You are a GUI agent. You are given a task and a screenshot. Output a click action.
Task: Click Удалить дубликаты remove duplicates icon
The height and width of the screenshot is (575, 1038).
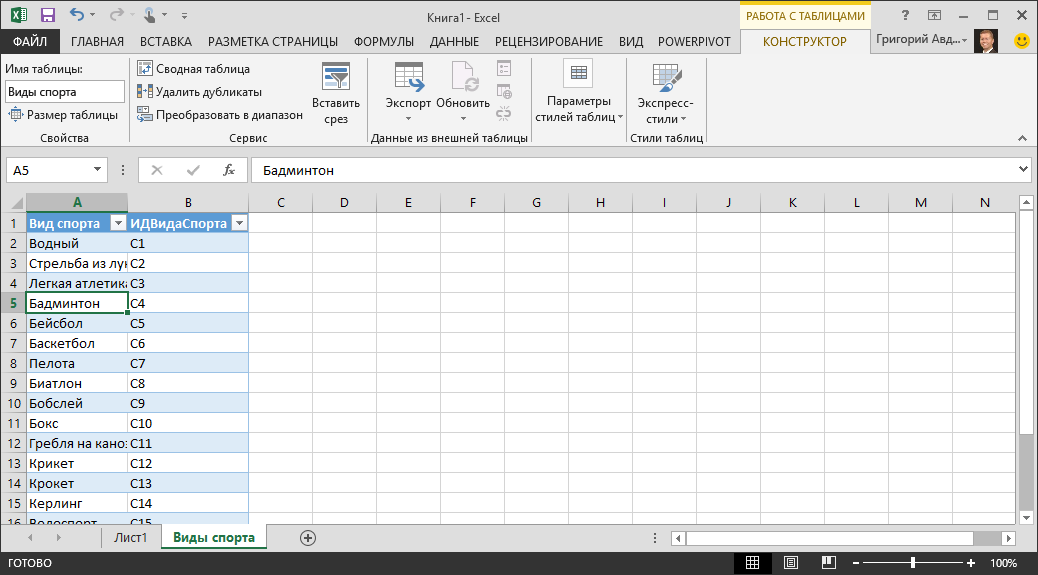(145, 92)
